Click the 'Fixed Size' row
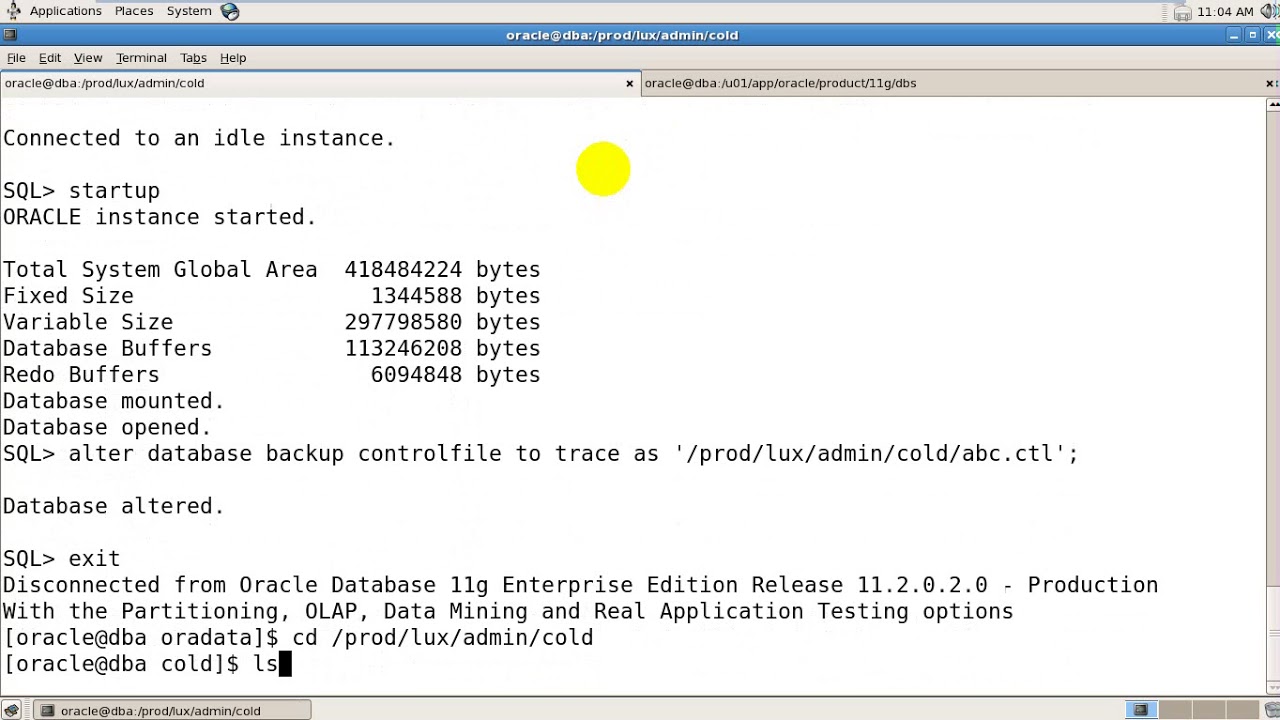Screen dimensions: 1280x720 pyautogui.click(x=271, y=296)
